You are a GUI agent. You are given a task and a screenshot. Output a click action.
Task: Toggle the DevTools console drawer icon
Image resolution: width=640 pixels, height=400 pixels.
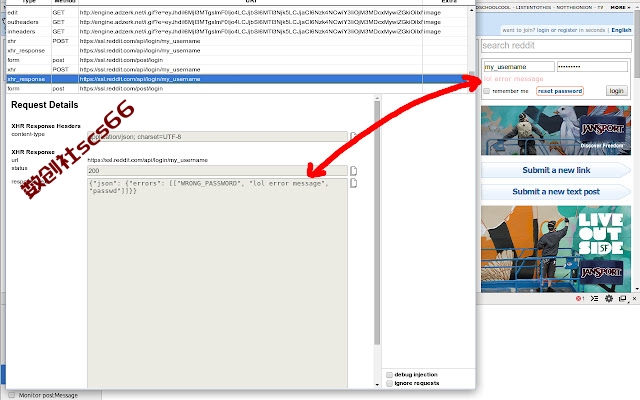pyautogui.click(x=594, y=298)
